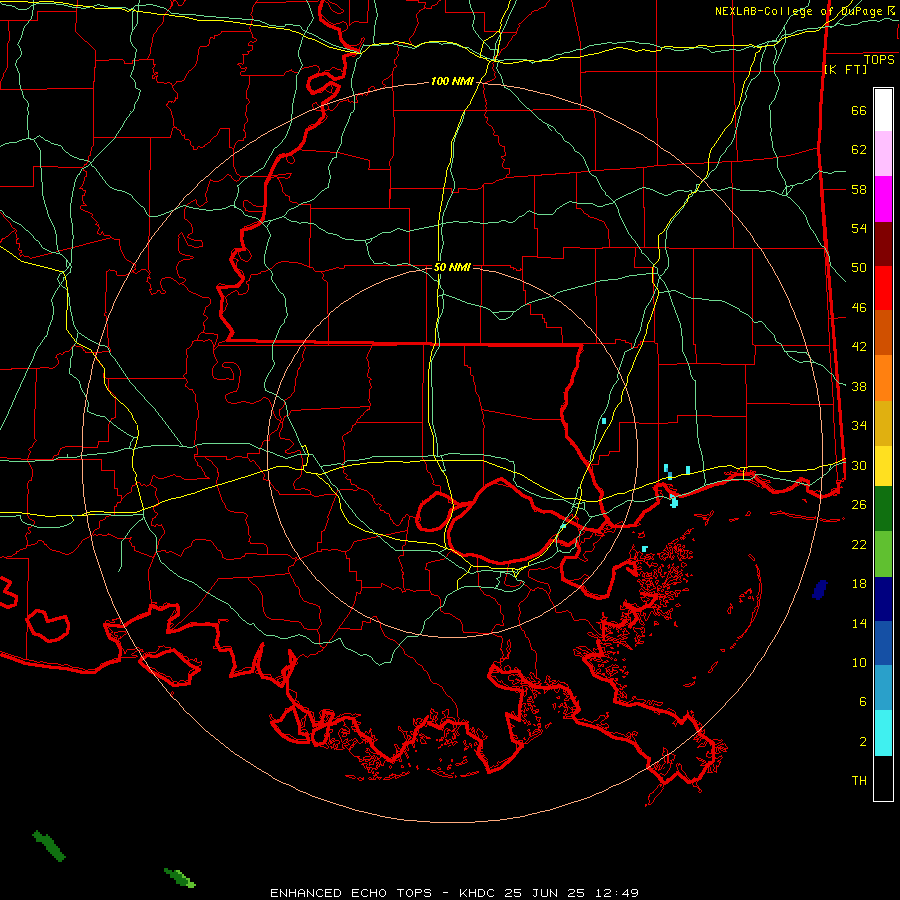Click the "34" scale label
The height and width of the screenshot is (900, 900).
[859, 426]
